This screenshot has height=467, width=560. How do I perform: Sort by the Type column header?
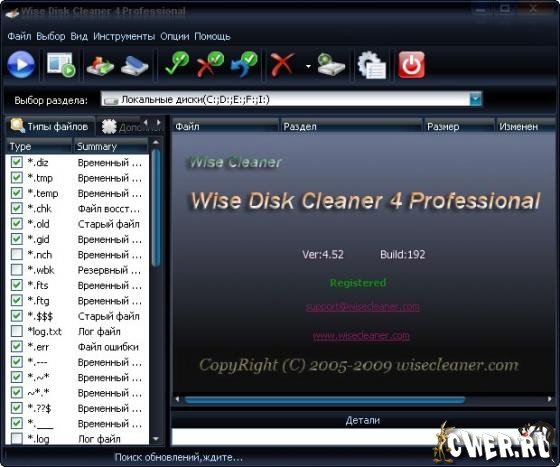39,146
